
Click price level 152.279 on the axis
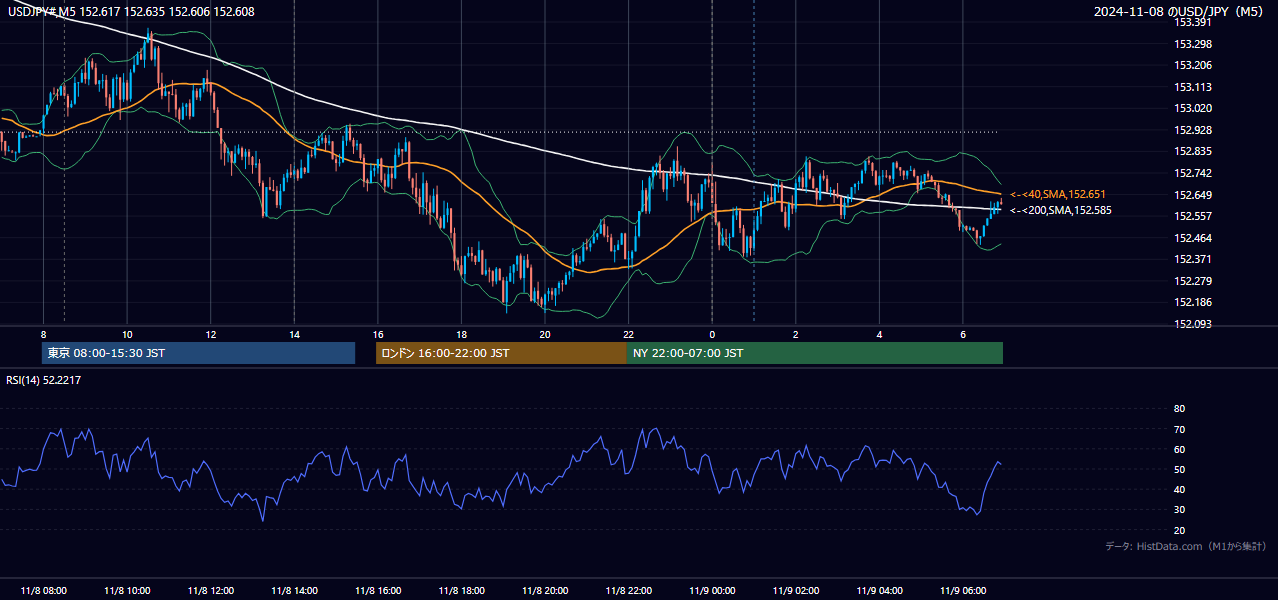1193,281
